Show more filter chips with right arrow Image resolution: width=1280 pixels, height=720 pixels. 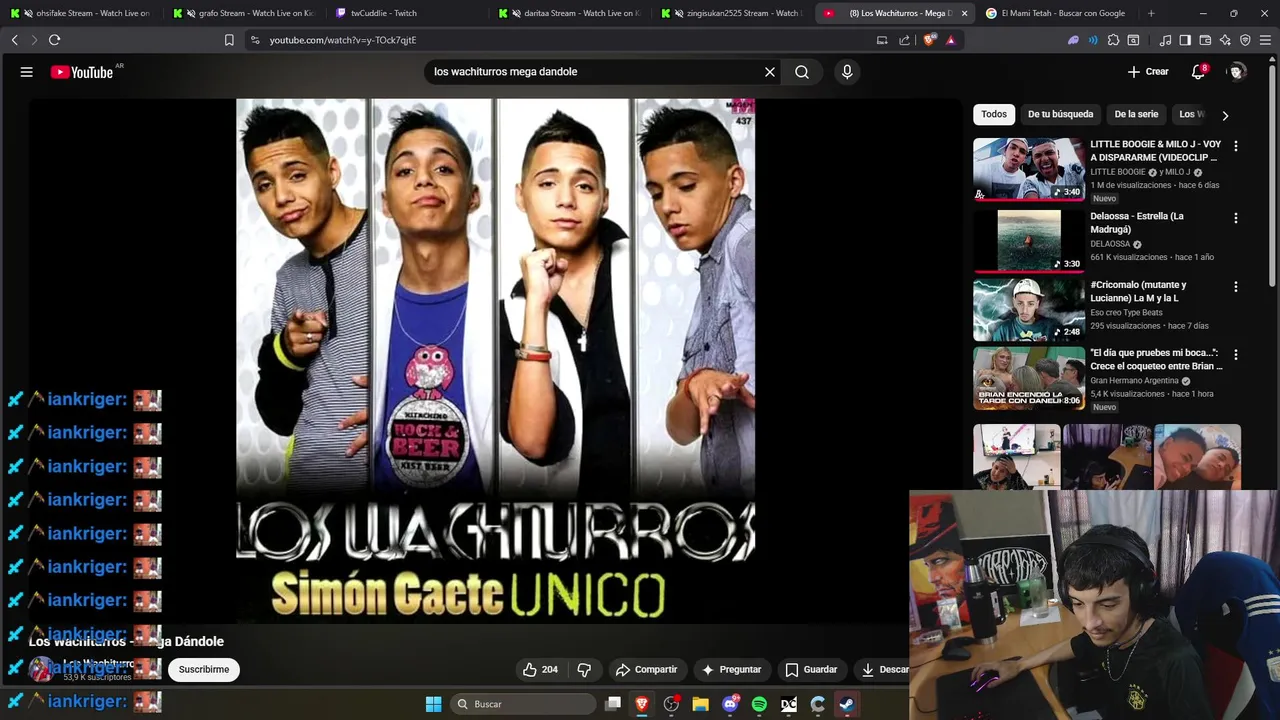(x=1225, y=115)
